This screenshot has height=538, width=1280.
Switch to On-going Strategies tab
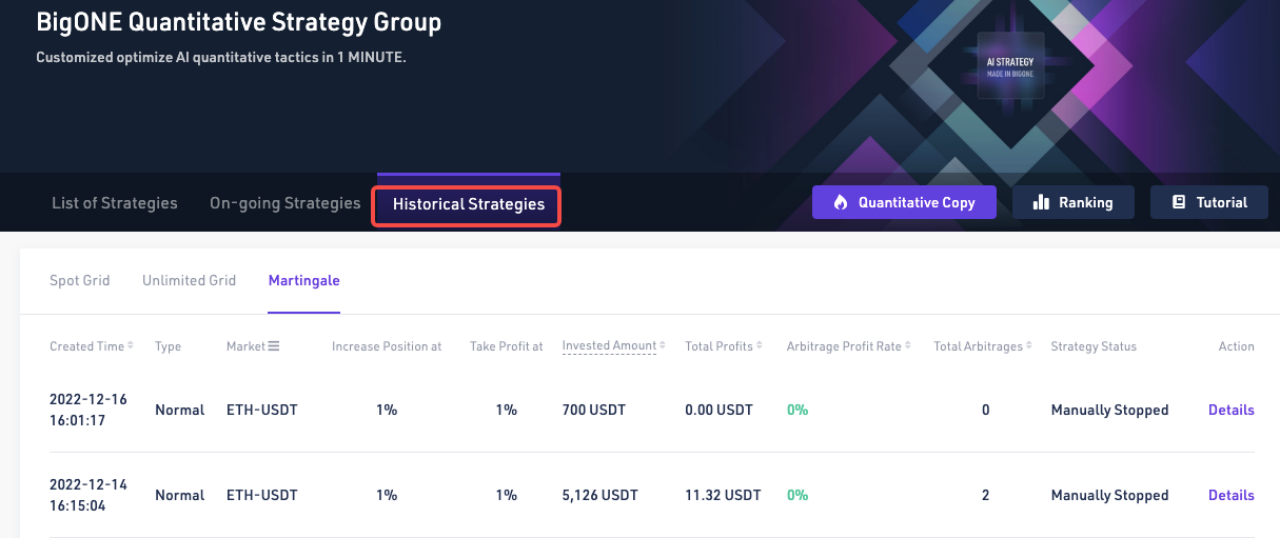pyautogui.click(x=285, y=203)
